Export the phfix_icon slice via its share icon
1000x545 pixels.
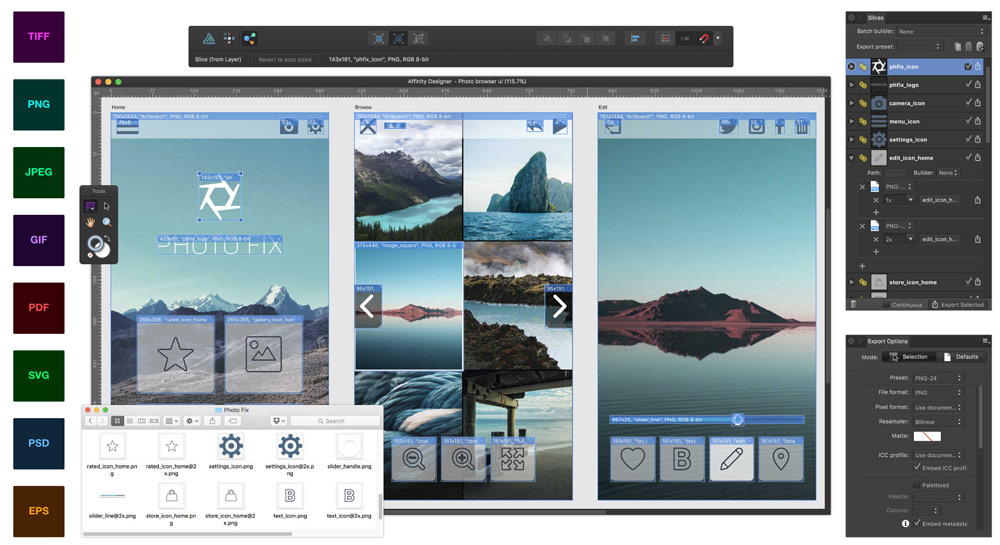[978, 66]
